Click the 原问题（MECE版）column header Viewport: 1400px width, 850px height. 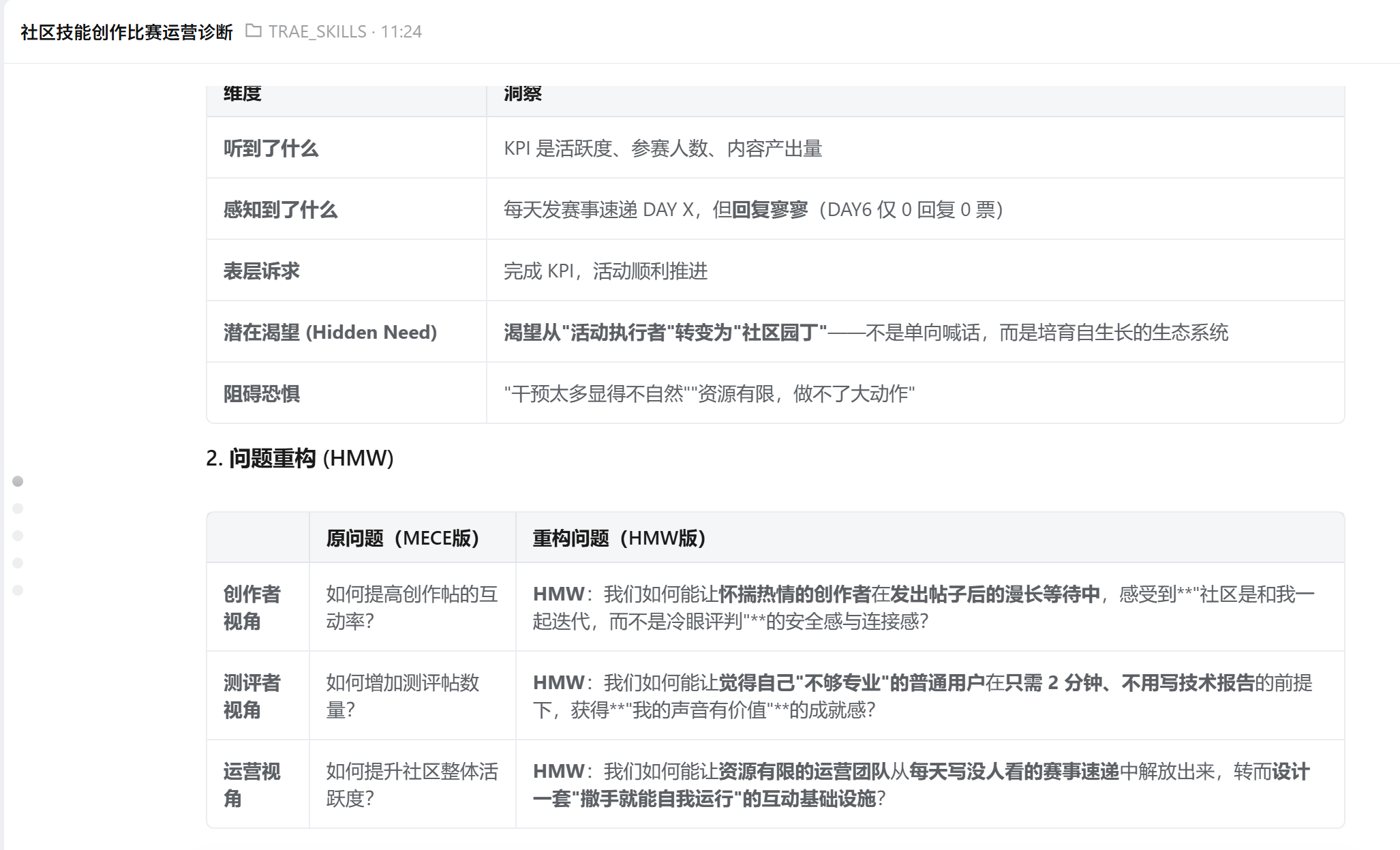403,538
